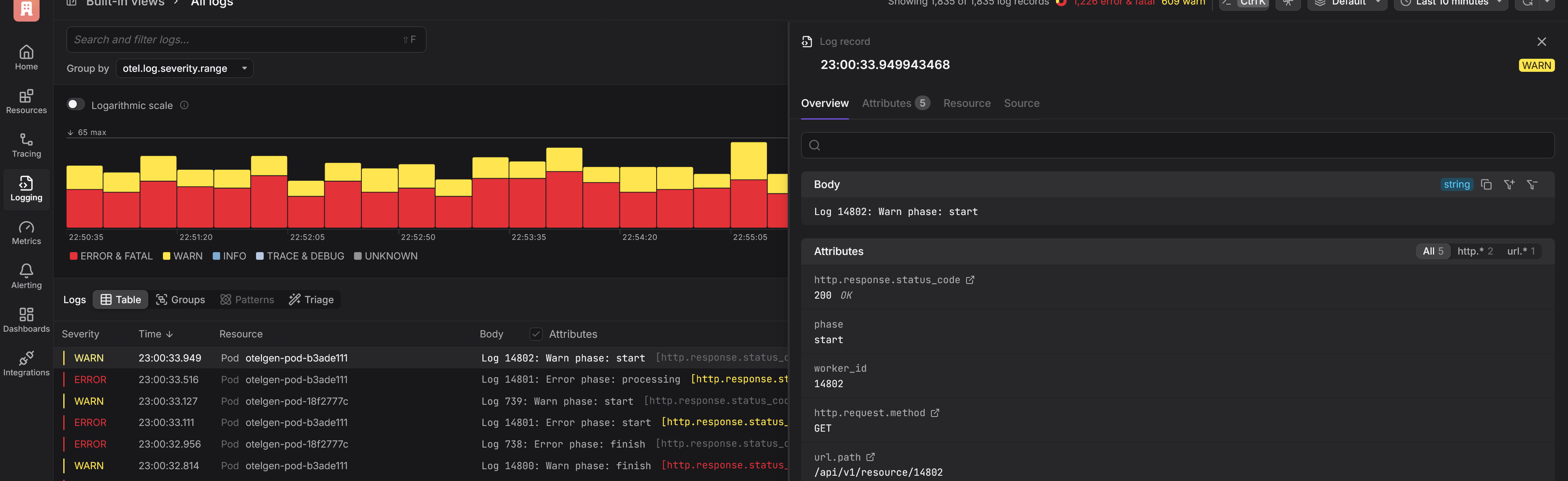Switch to the Overview tab
This screenshot has height=481, width=1568.
coord(824,103)
